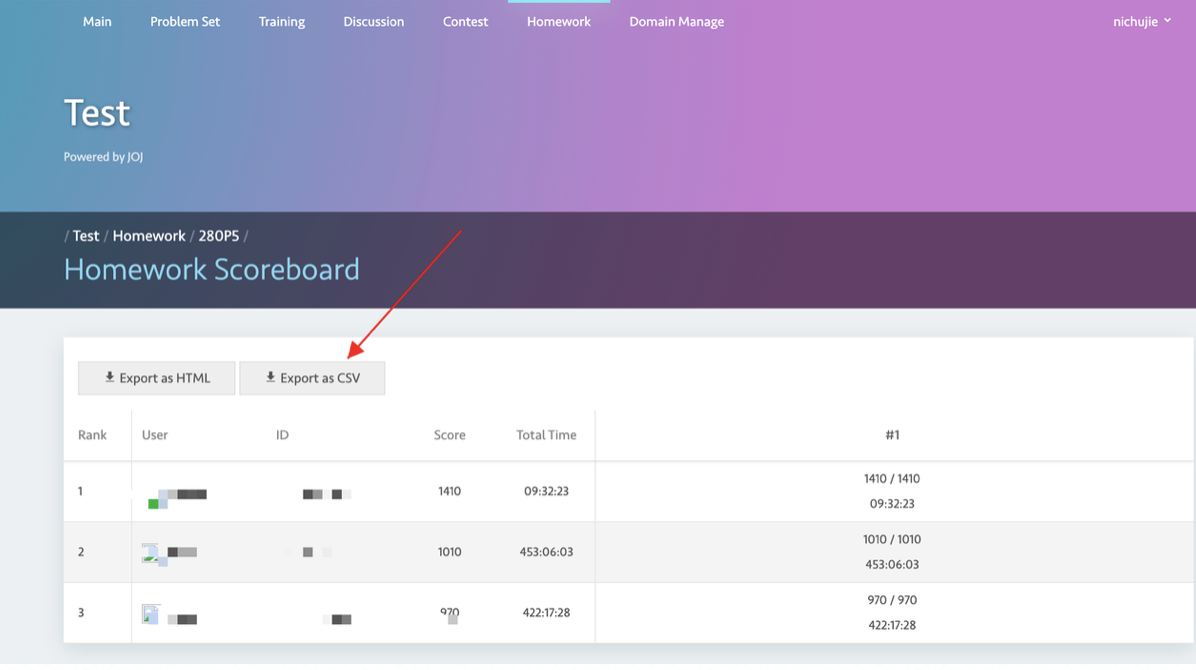Viewport: 1196px width, 670px height.
Task: Switch to the Homework tab
Action: (x=558, y=21)
